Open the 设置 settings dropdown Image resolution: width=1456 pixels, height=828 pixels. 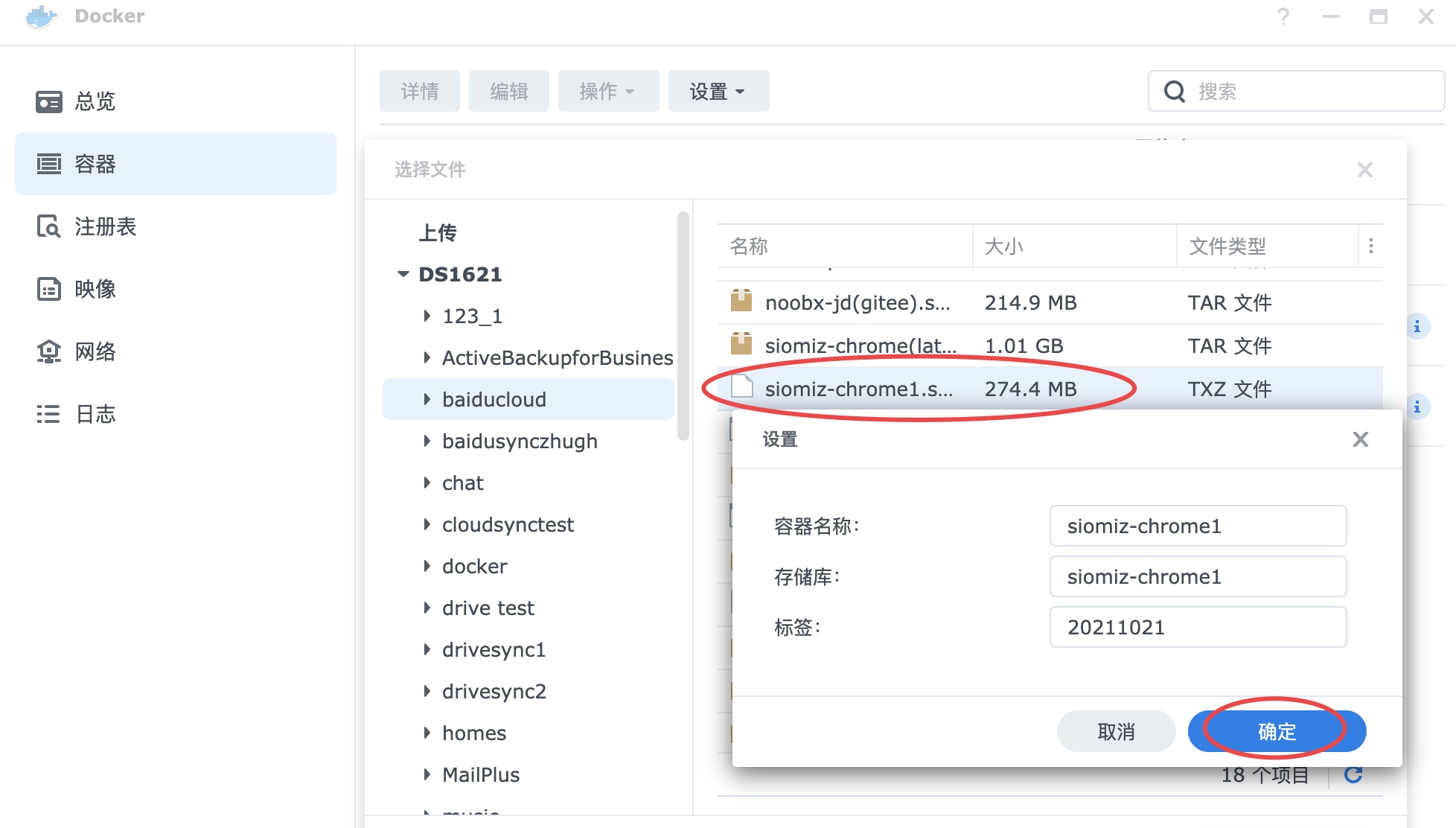tap(719, 91)
